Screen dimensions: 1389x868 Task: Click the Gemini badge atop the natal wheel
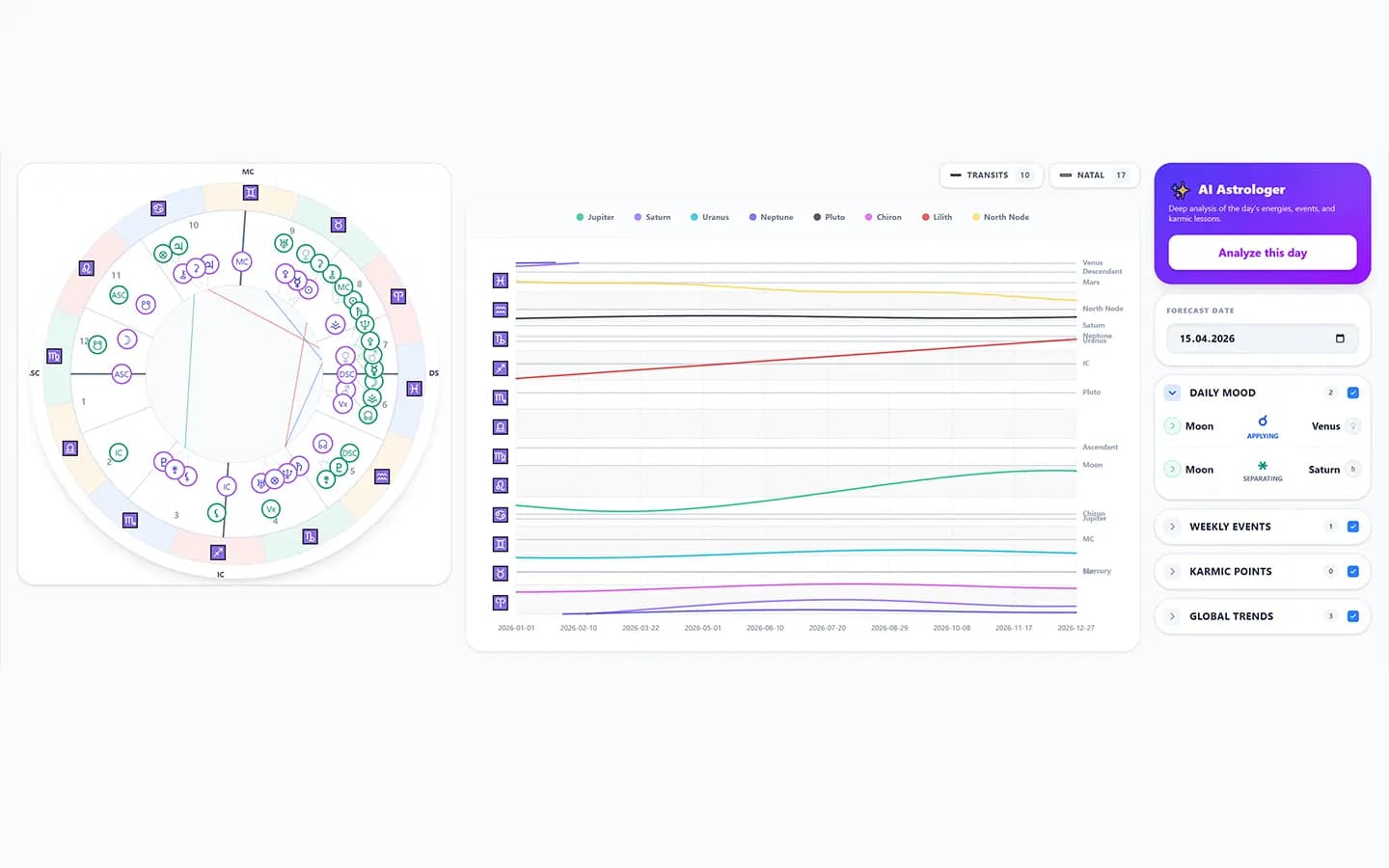coord(251,193)
